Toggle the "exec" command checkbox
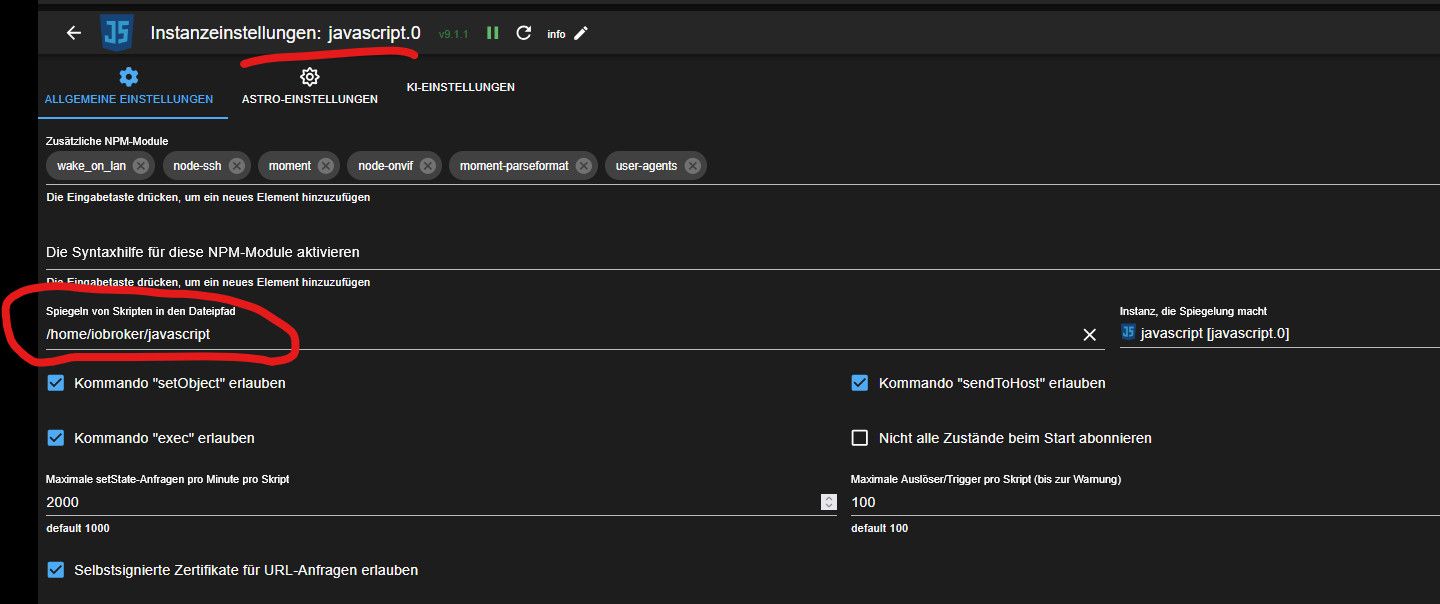Screen dimensions: 1440x604 (x=56, y=438)
